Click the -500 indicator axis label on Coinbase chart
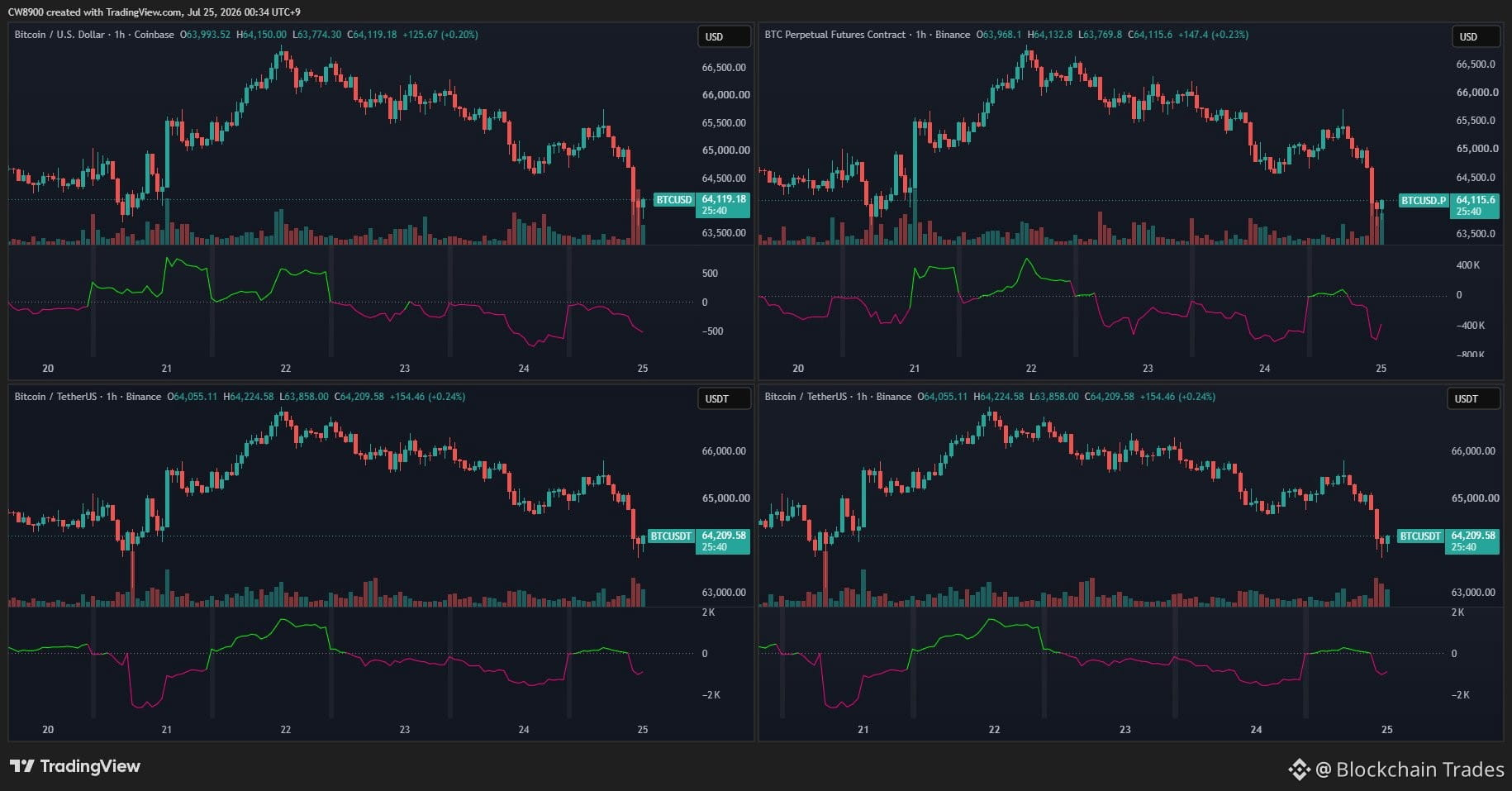The image size is (1512, 791). click(712, 331)
